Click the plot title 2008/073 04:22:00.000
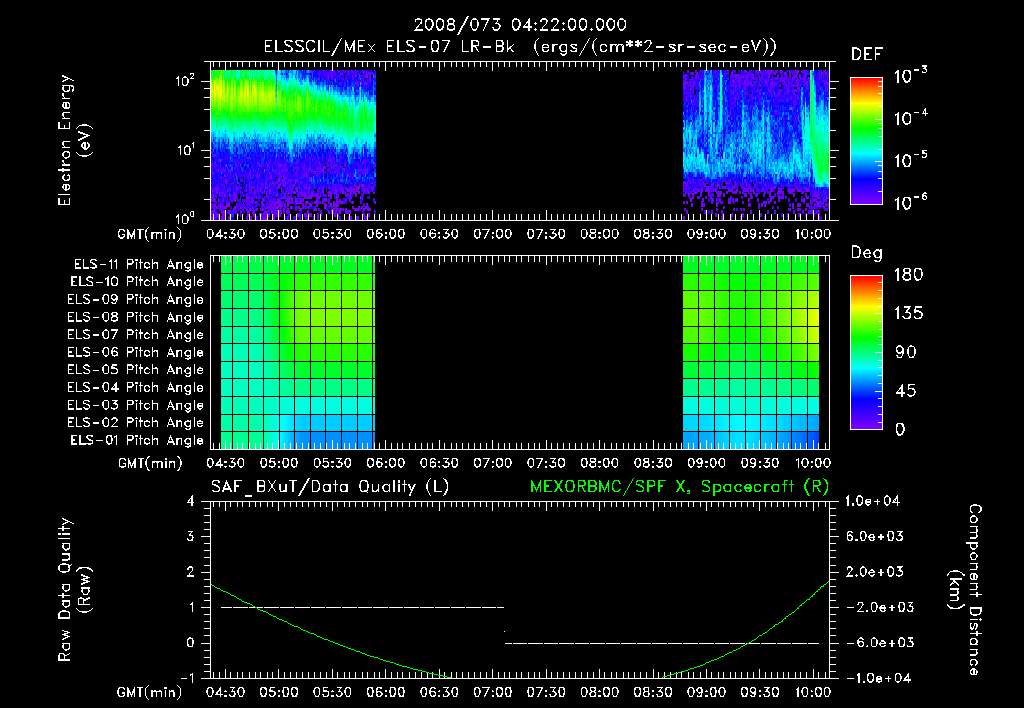This screenshot has width=1024, height=708. tap(520, 25)
